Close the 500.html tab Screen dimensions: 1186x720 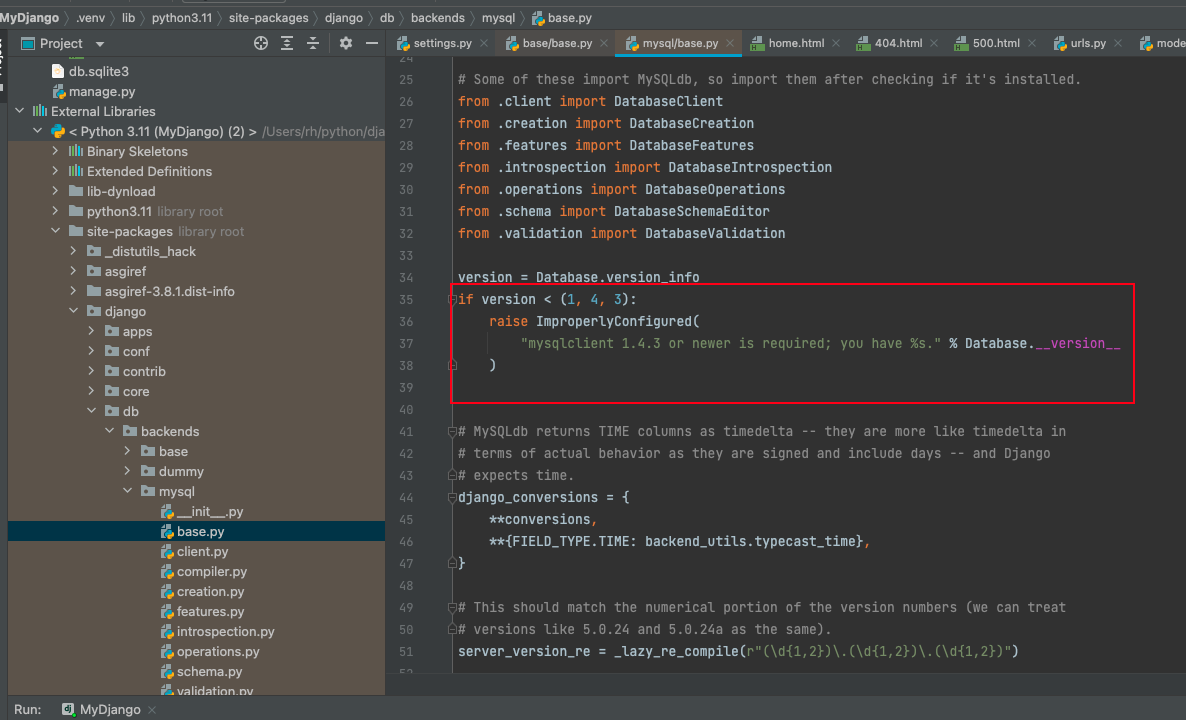pyautogui.click(x=1032, y=43)
